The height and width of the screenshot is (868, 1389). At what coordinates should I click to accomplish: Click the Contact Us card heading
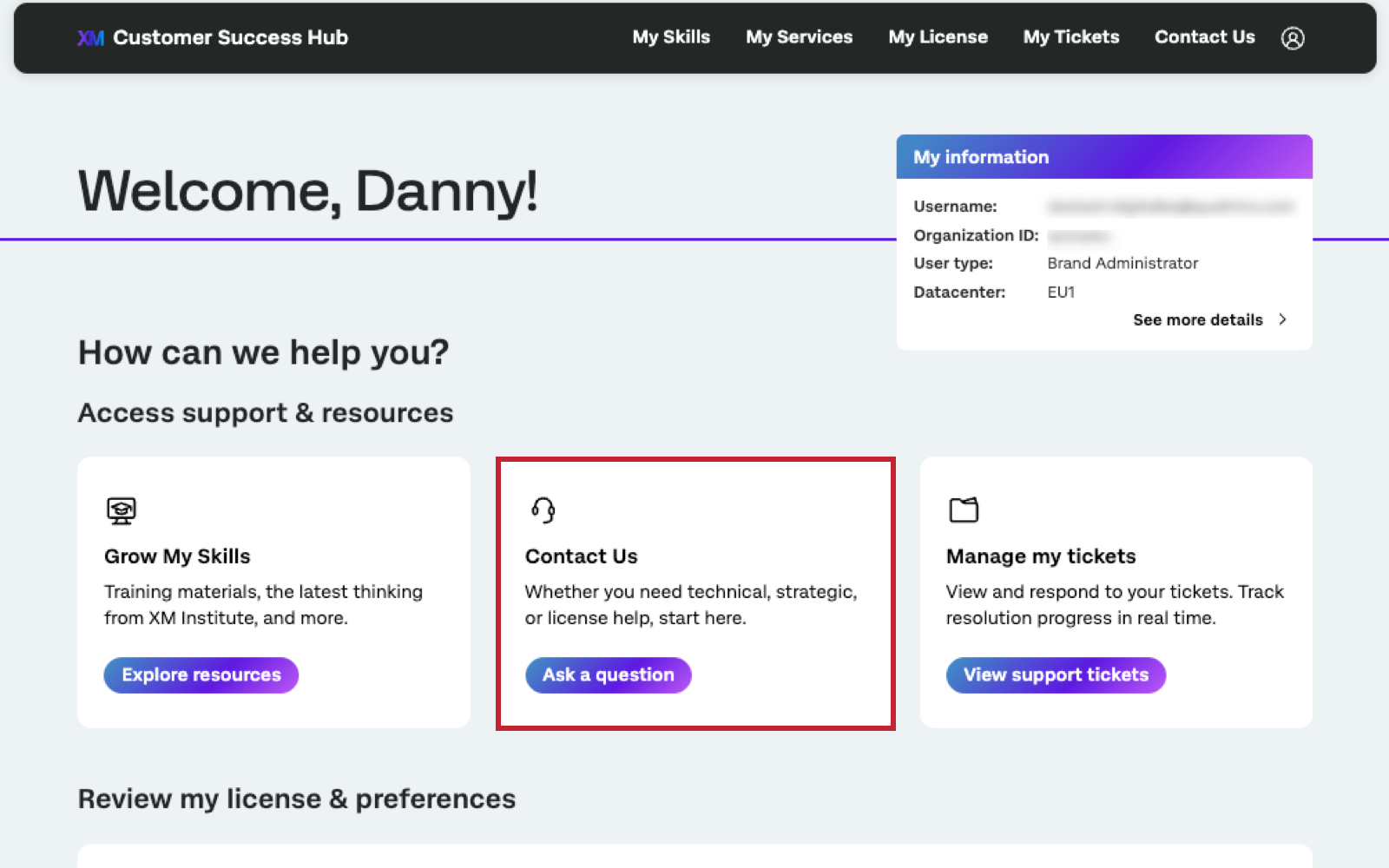point(582,556)
